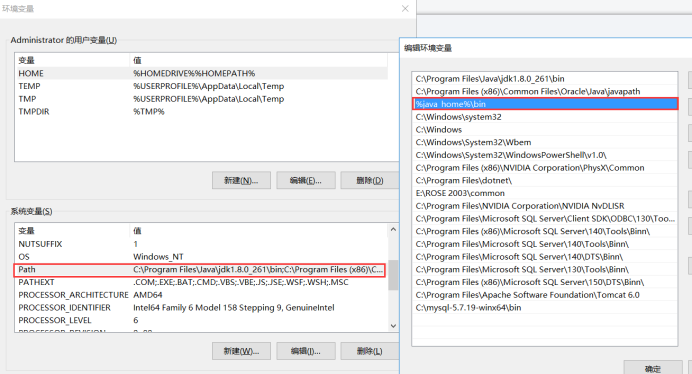Image resolution: width=692 pixels, height=374 pixels.
Task: Select C:\Windows\System32\Wbem path entry
Action: (x=545, y=142)
